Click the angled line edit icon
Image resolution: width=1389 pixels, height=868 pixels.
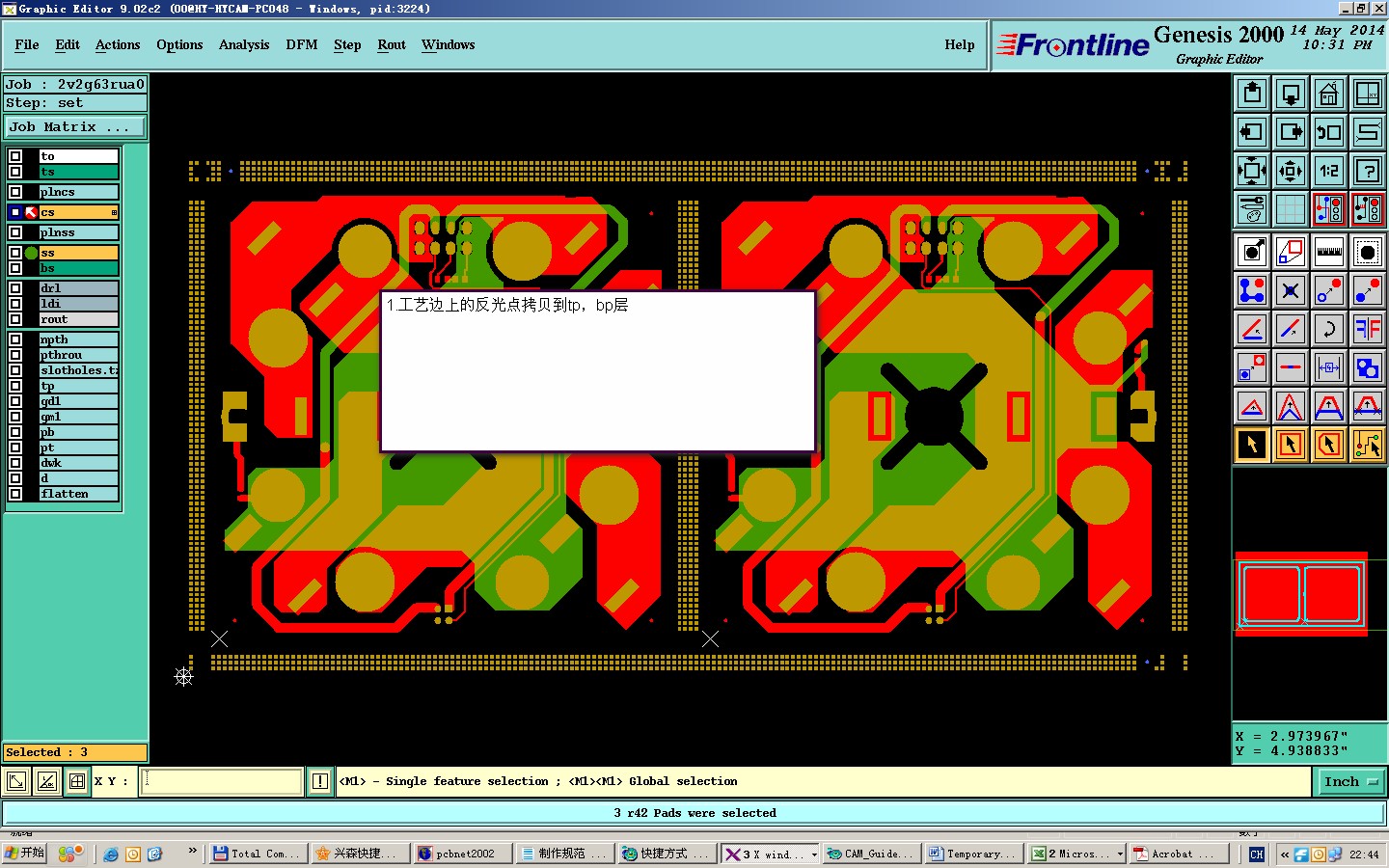(1252, 329)
